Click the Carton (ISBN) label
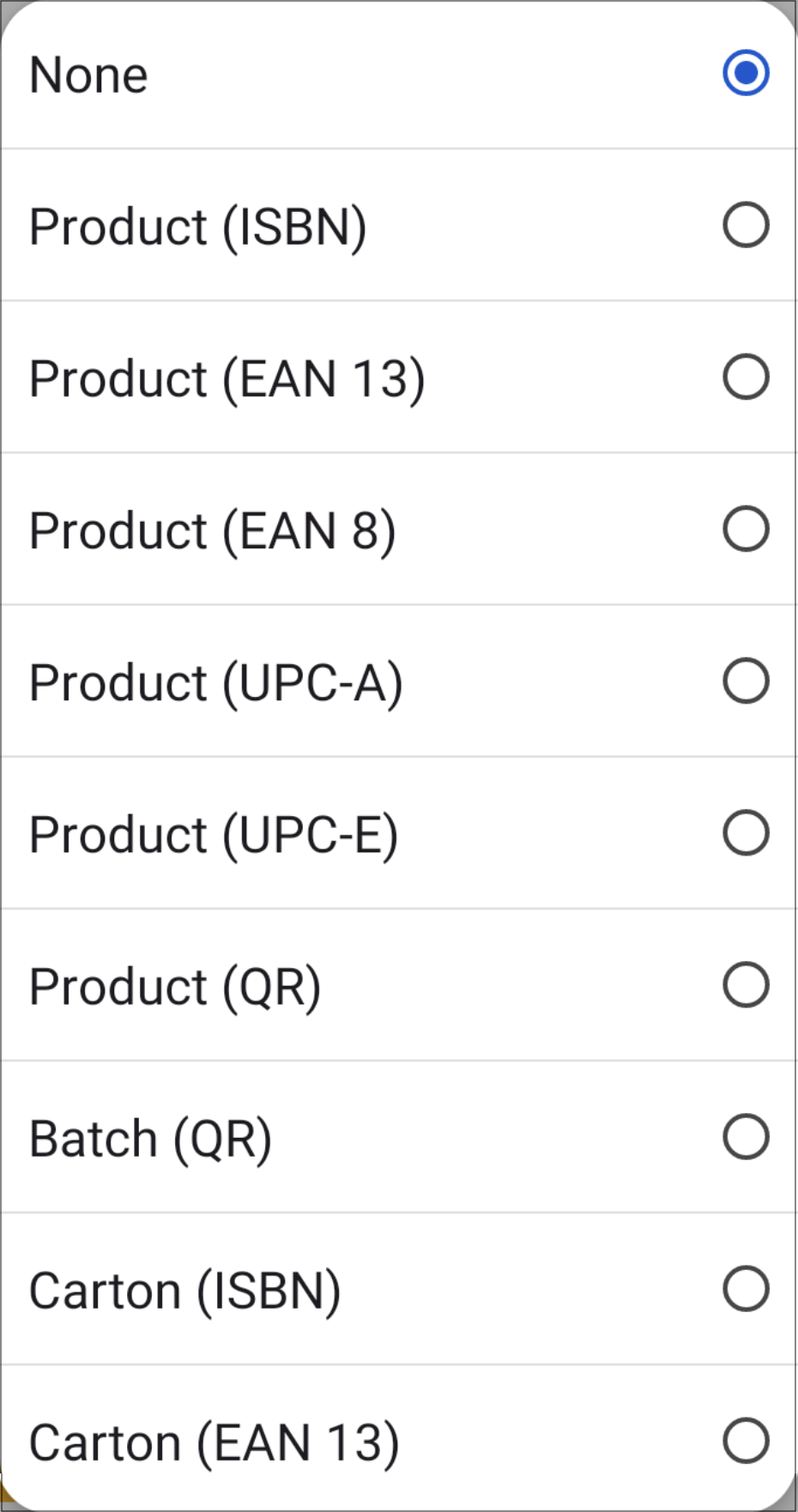Screen dimensions: 798x1512 [185, 1291]
